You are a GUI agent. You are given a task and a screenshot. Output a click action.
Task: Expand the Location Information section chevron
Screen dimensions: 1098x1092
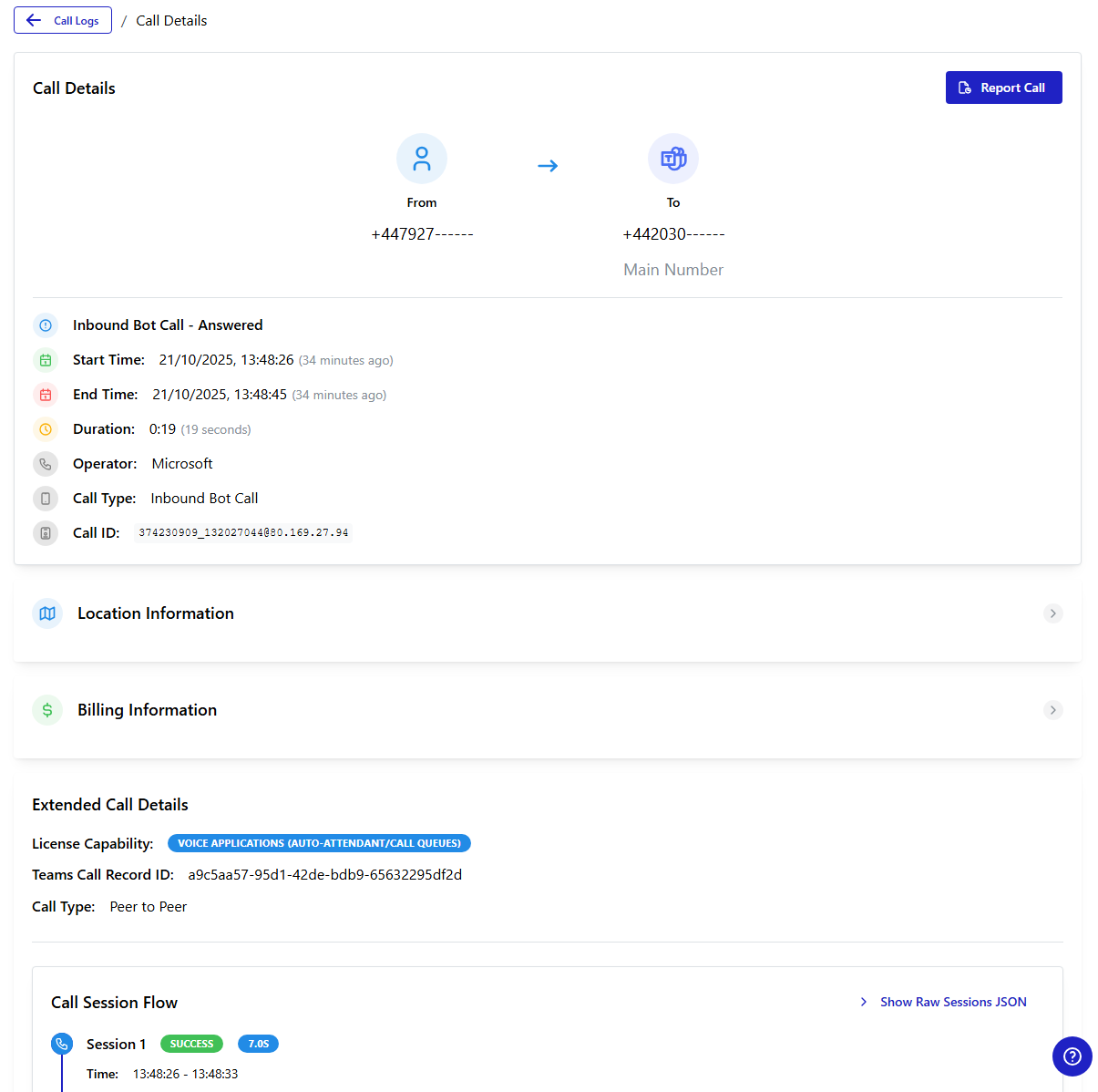pos(1052,613)
